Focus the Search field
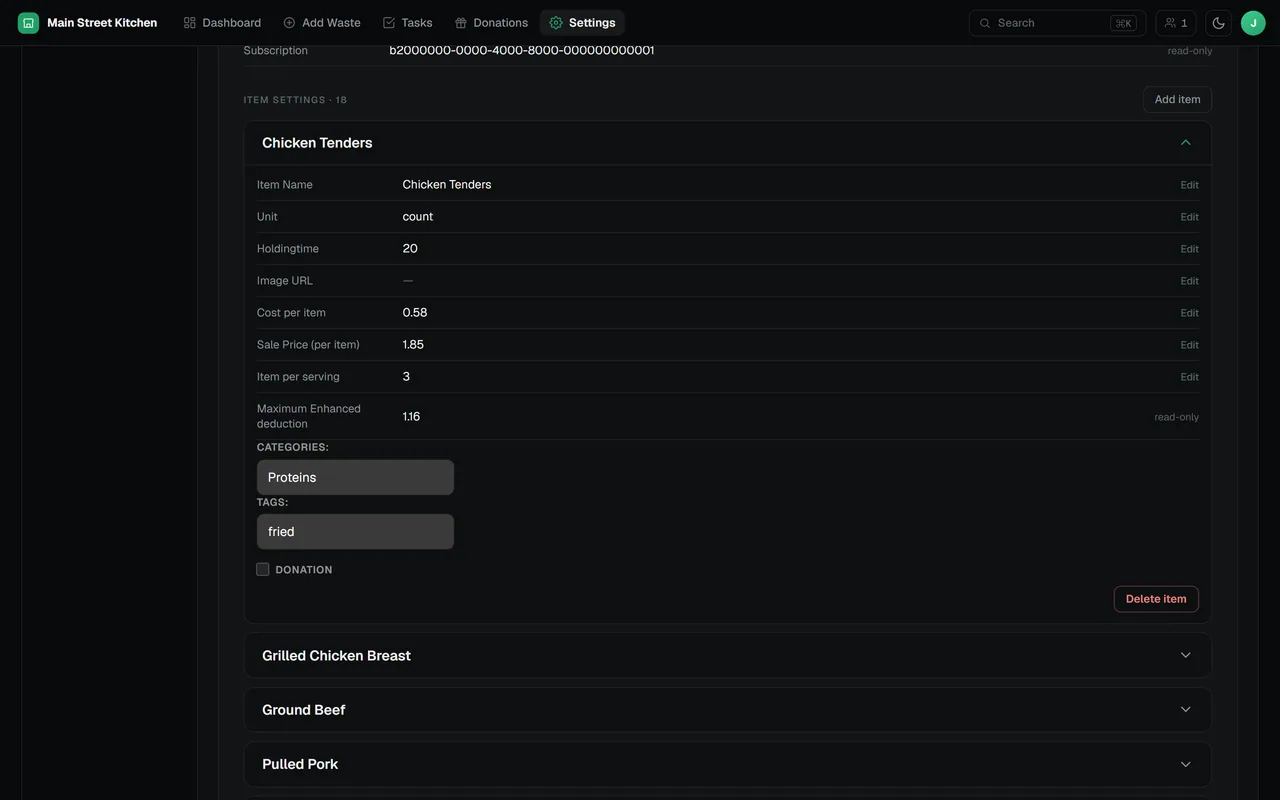1280x800 pixels. (x=1057, y=23)
